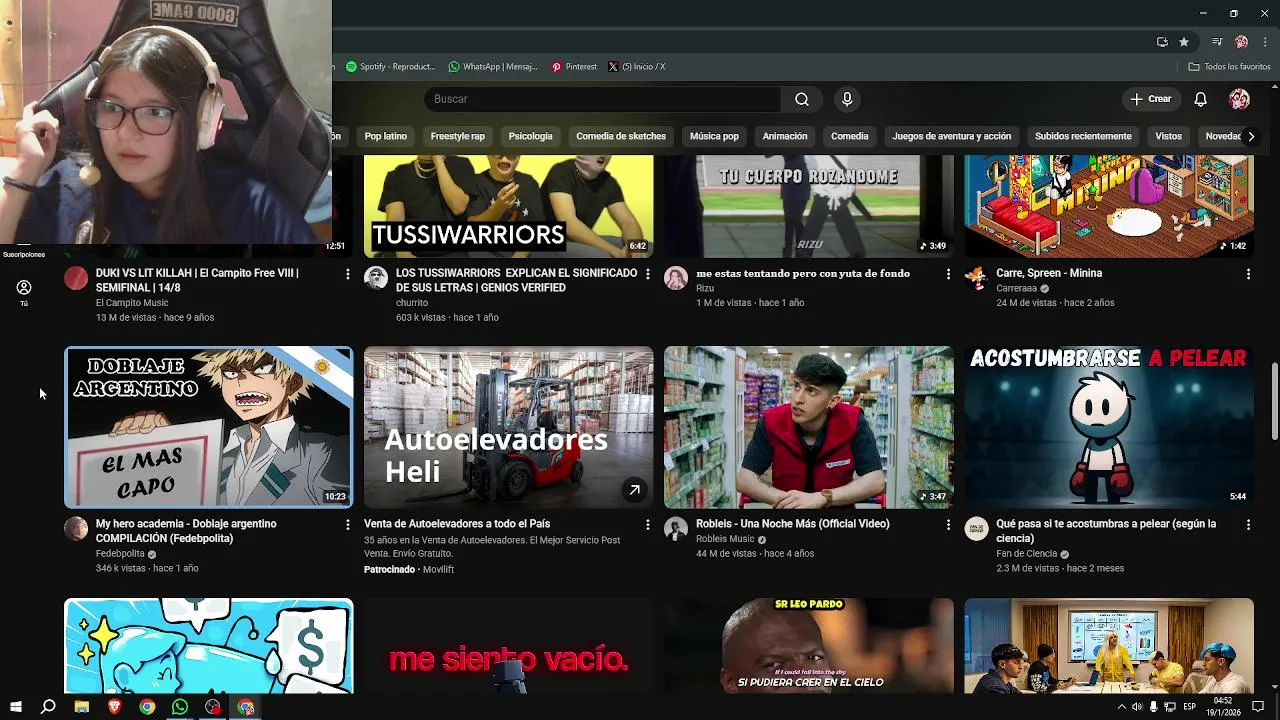Grab the page vertical scrollbar thumb
This screenshot has width=1280, height=720.
[x=1274, y=400]
